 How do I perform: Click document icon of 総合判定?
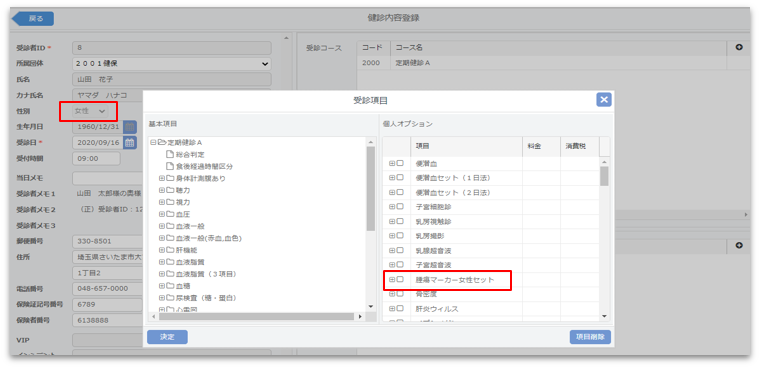170,155
